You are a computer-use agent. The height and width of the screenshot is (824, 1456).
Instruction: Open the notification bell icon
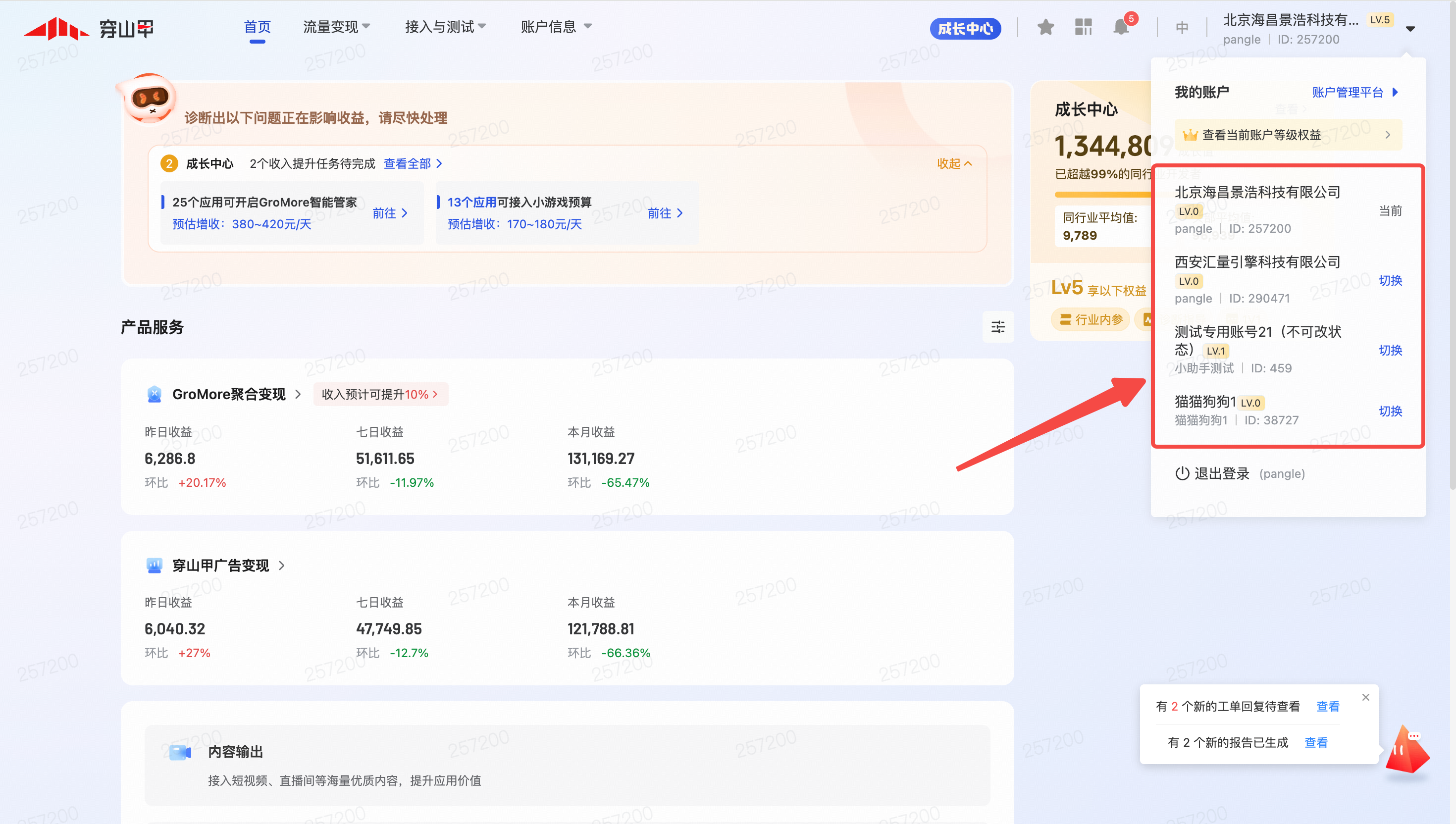click(1120, 27)
